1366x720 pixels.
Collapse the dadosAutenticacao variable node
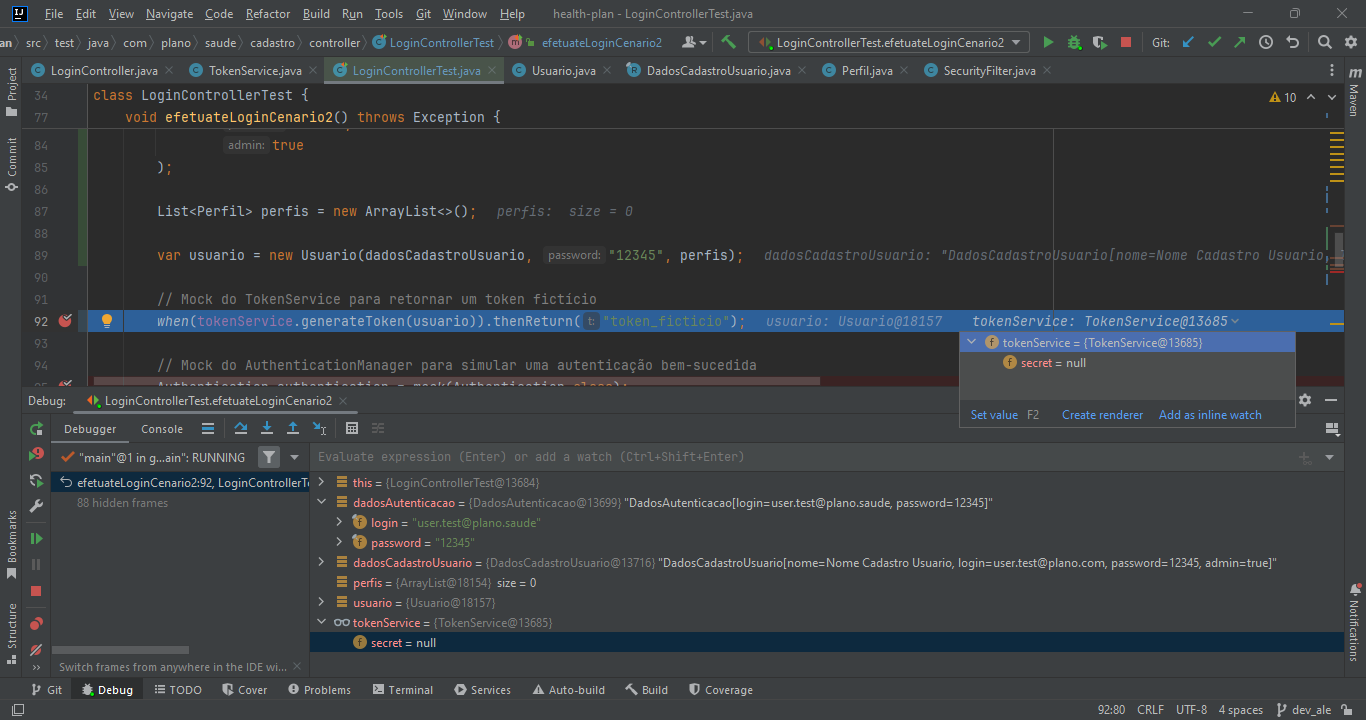point(321,503)
